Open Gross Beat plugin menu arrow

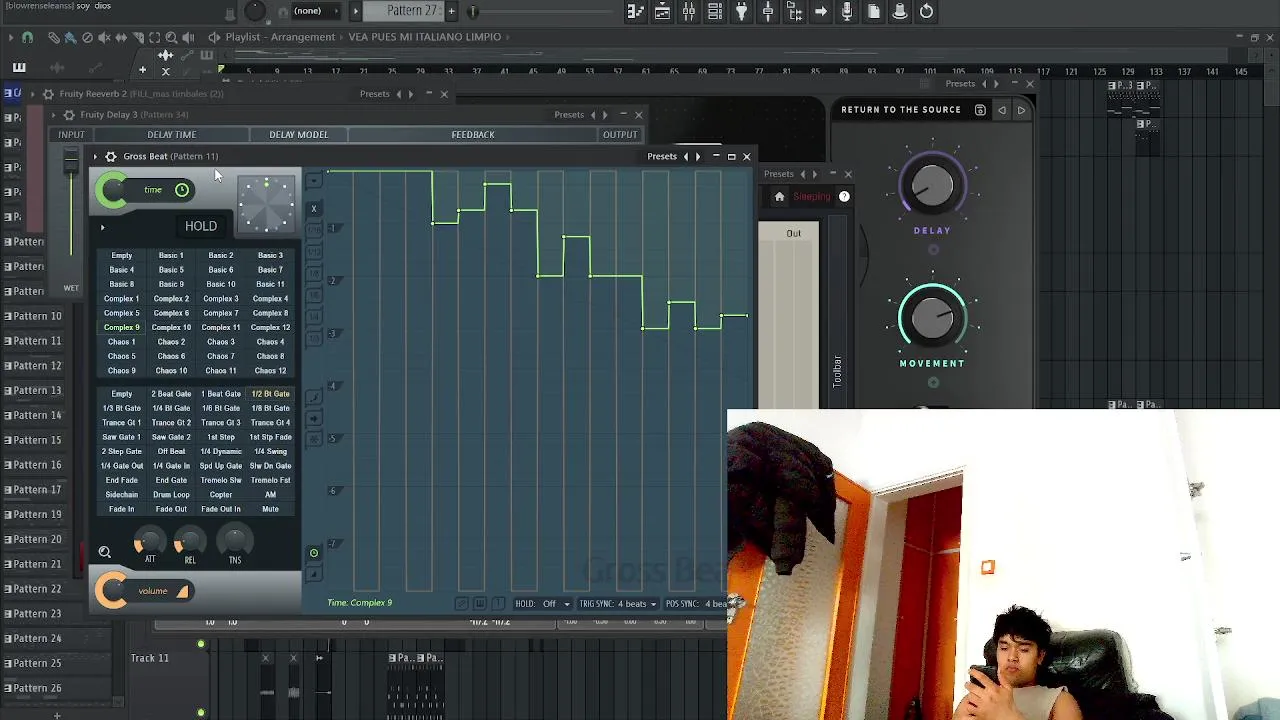point(95,156)
